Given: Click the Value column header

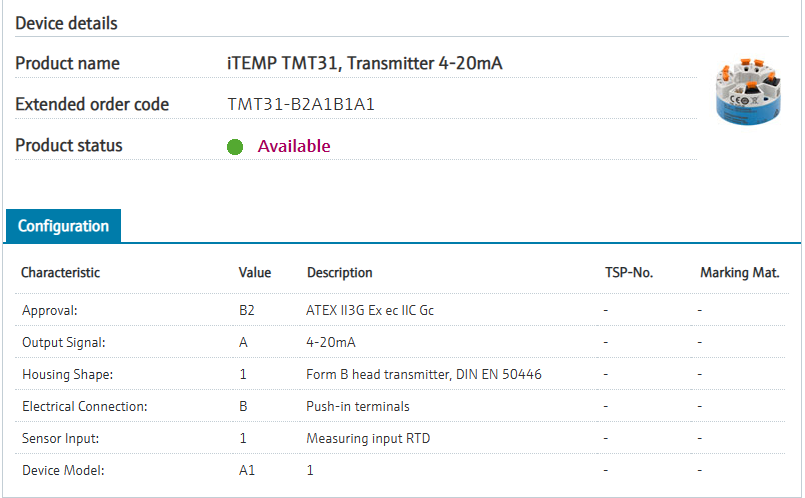Looking at the screenshot, I should (x=255, y=272).
